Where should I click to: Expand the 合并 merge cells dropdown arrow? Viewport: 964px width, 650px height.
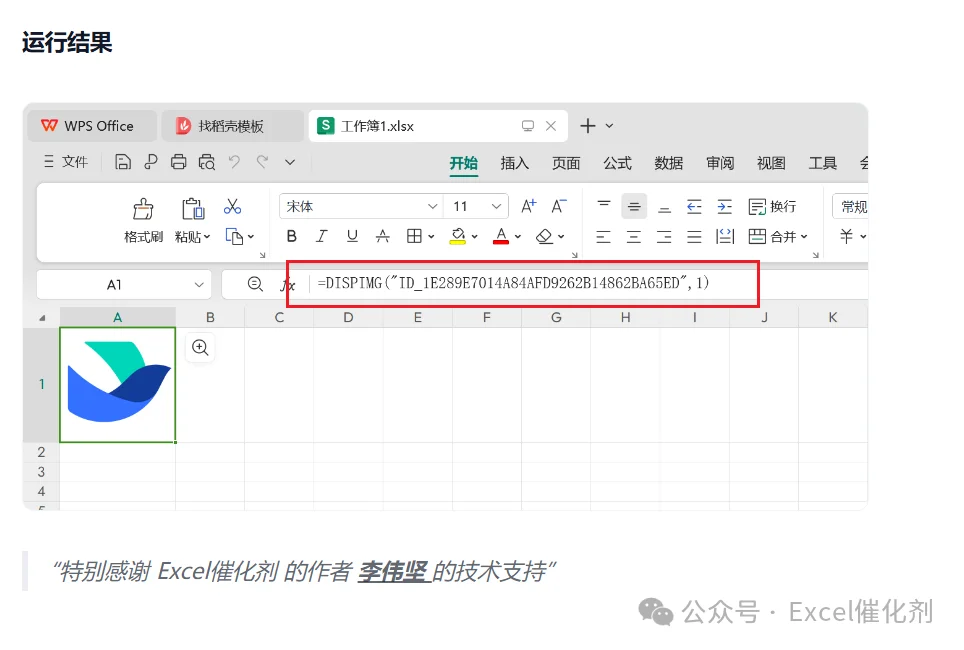(804, 237)
